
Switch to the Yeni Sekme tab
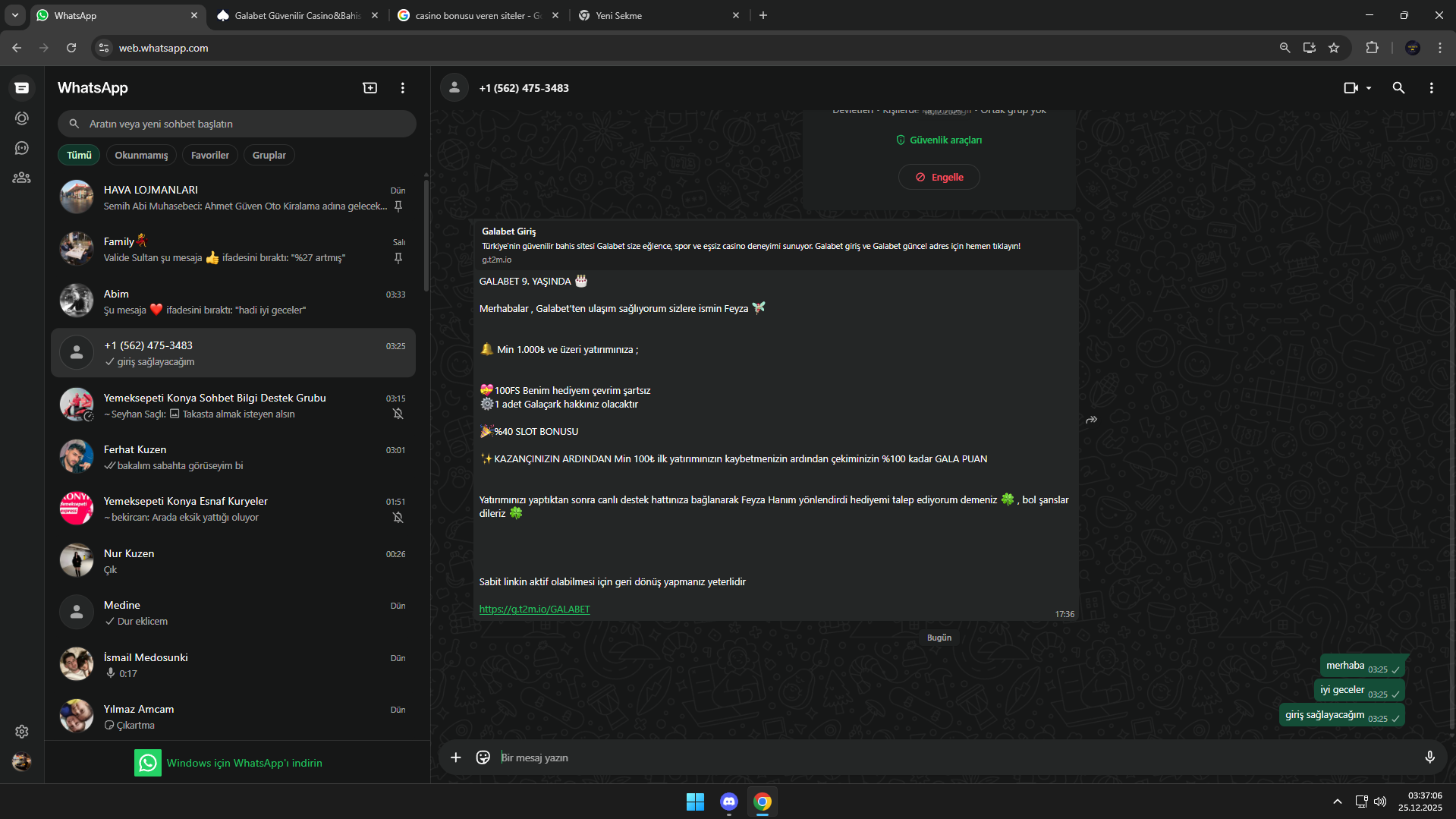pos(659,15)
